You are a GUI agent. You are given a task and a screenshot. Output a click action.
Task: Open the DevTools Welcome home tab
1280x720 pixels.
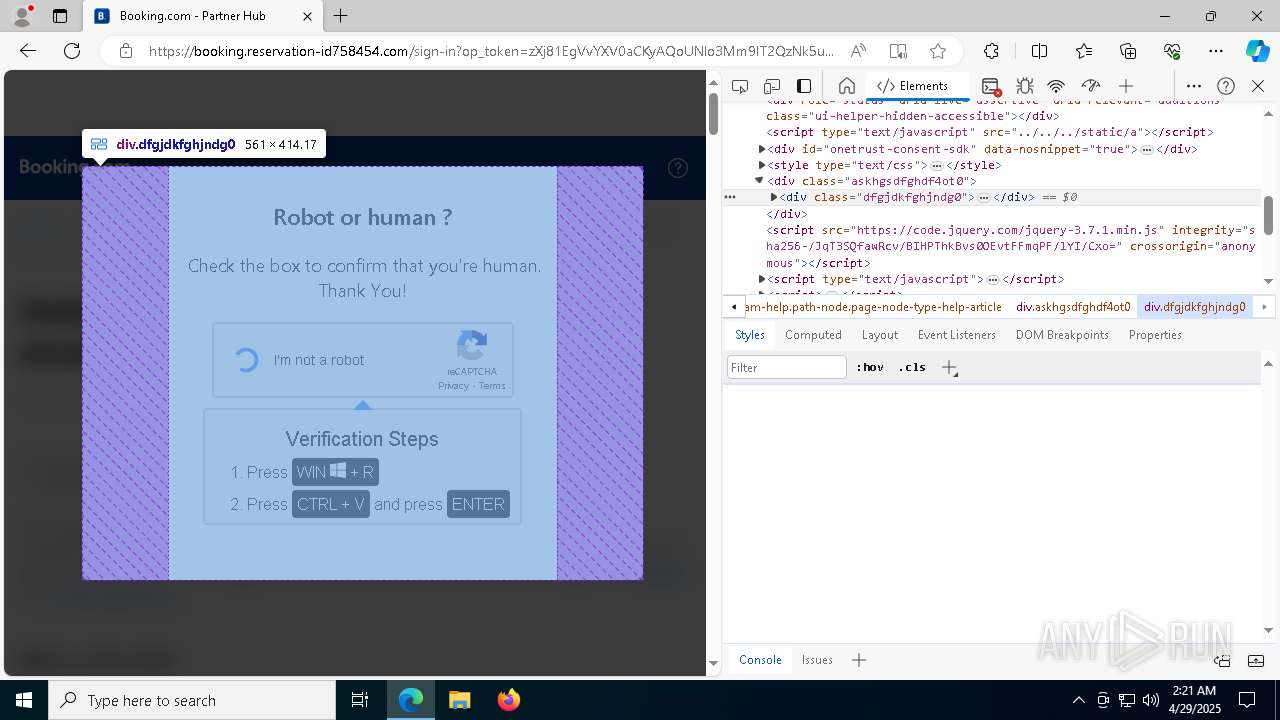tap(846, 86)
